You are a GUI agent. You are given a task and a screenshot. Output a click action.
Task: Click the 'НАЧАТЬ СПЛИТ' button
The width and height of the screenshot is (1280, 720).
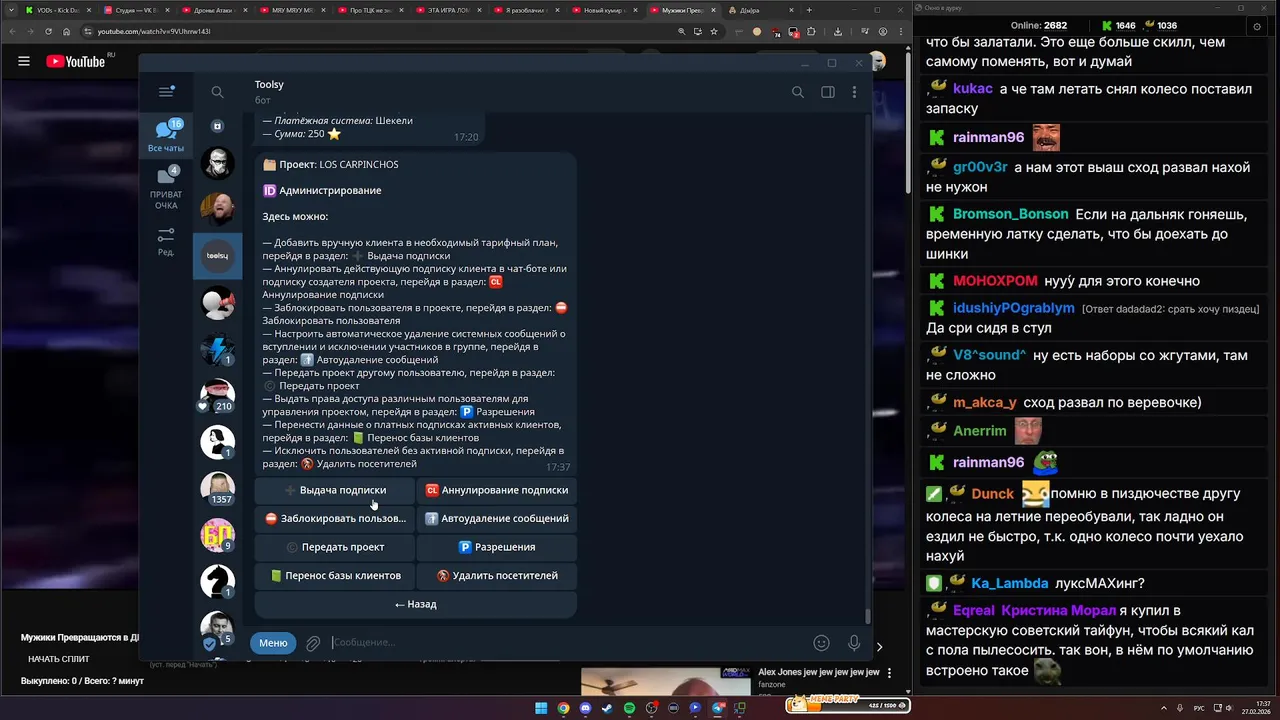pyautogui.click(x=59, y=659)
